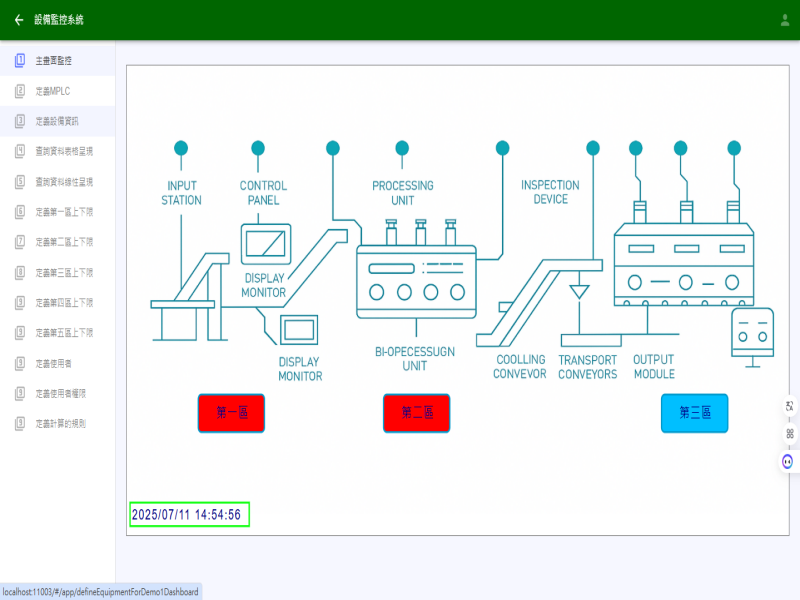Click the blue 第三區 button

pos(694,413)
